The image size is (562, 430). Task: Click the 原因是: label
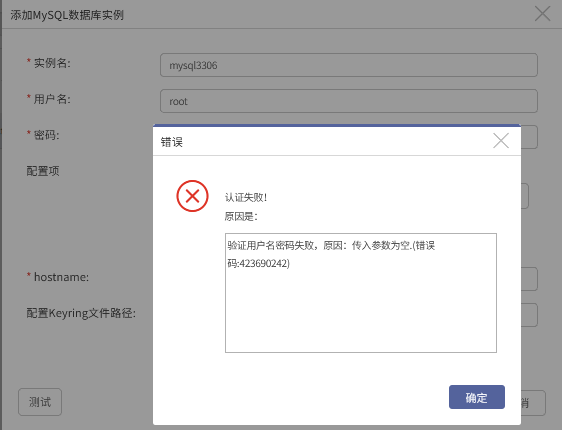coord(241,216)
